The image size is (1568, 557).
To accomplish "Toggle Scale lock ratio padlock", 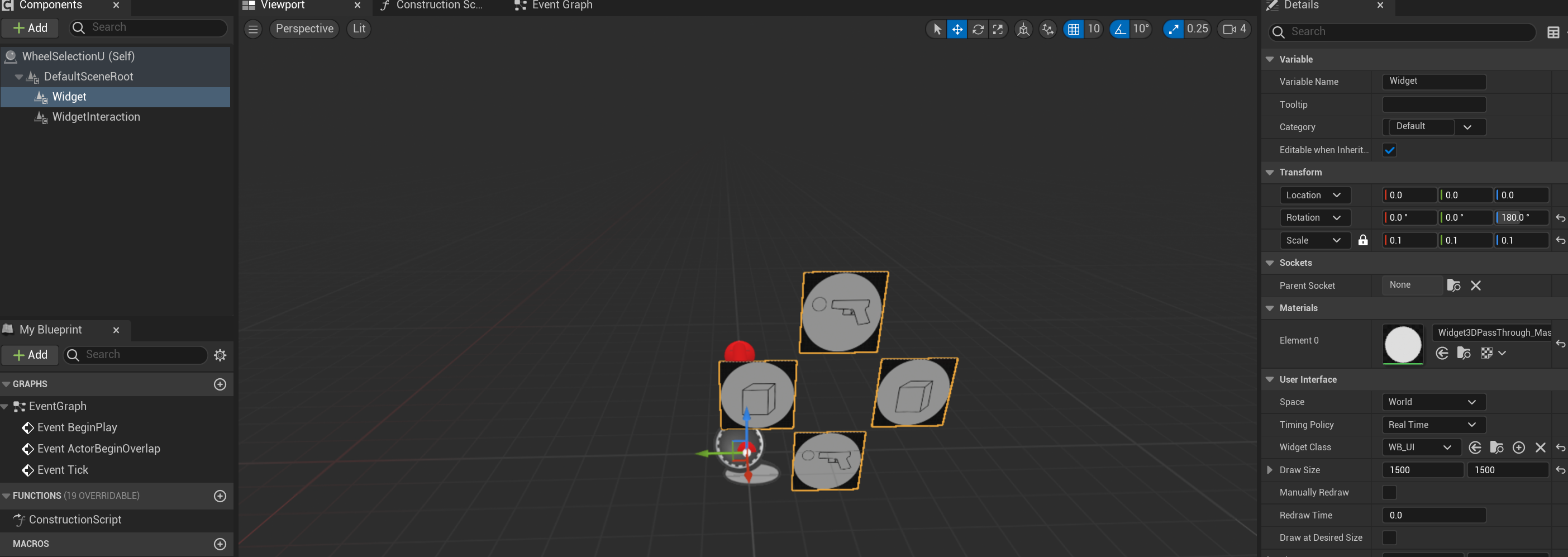I will point(1363,240).
